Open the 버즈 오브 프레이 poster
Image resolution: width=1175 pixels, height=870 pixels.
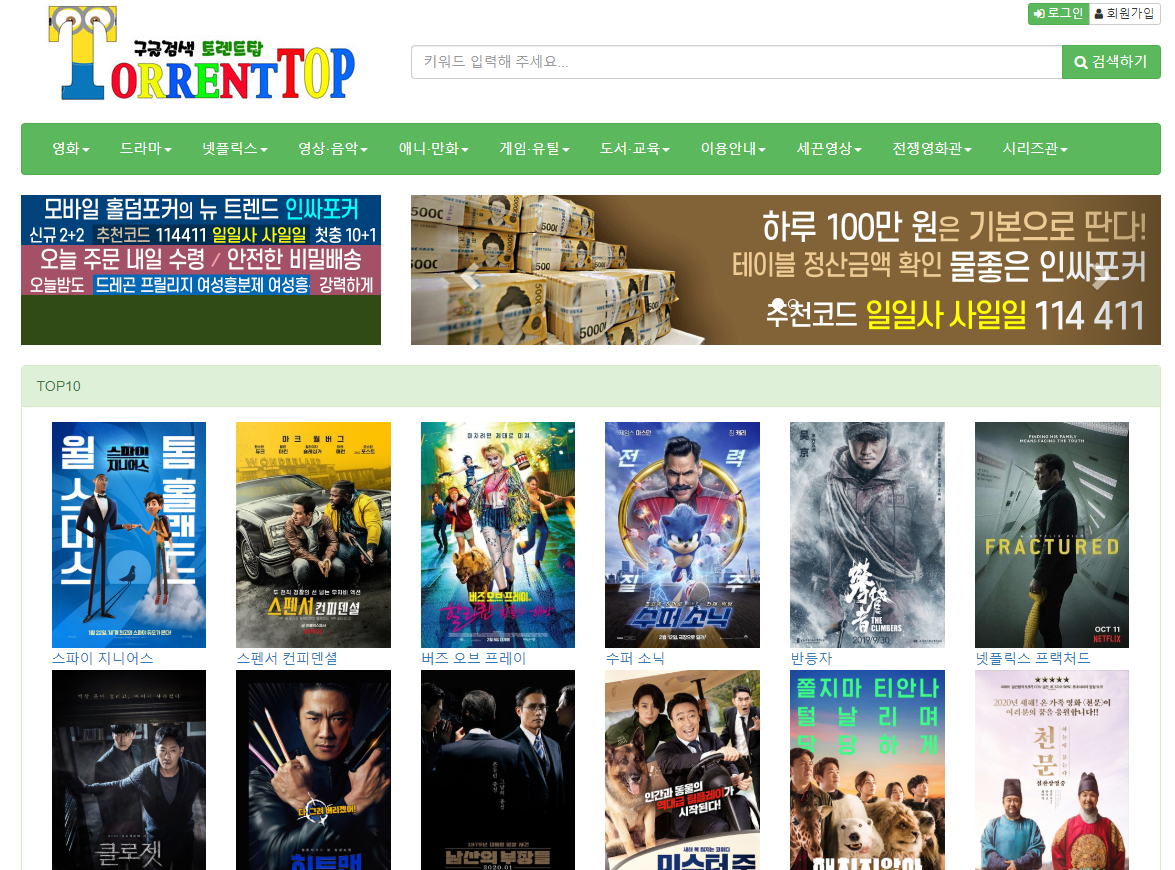pyautogui.click(x=498, y=535)
